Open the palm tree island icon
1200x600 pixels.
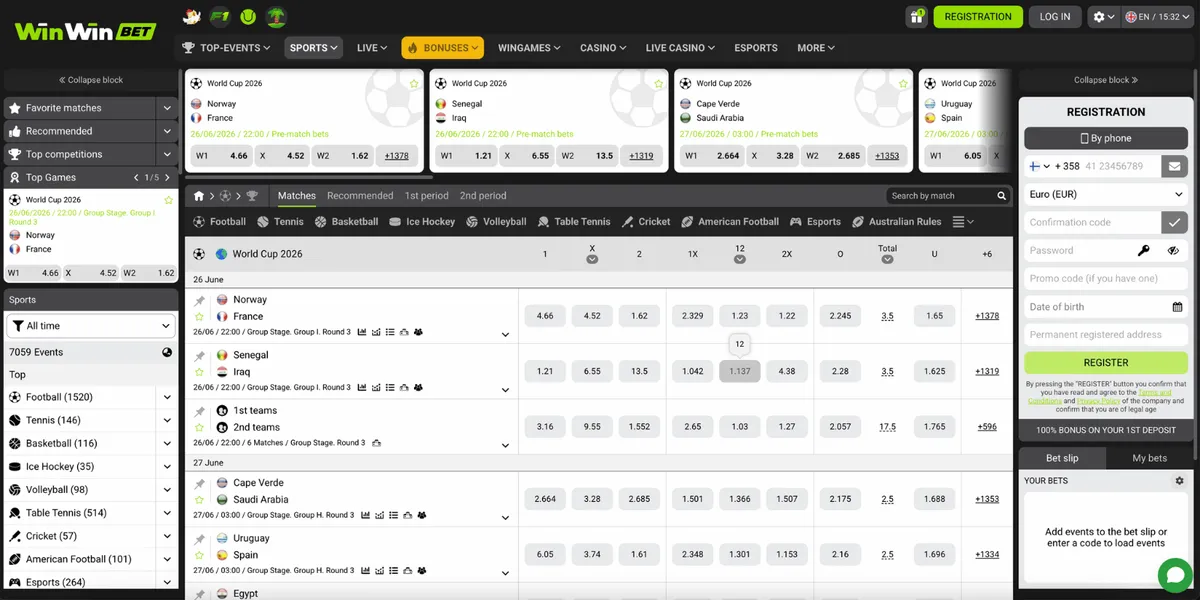(x=277, y=17)
